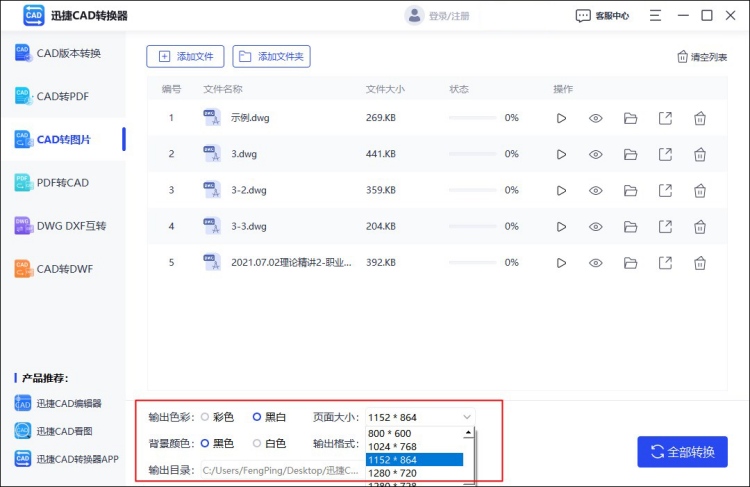
Task: Open output folder for 3-3.dwg
Action: pos(630,227)
